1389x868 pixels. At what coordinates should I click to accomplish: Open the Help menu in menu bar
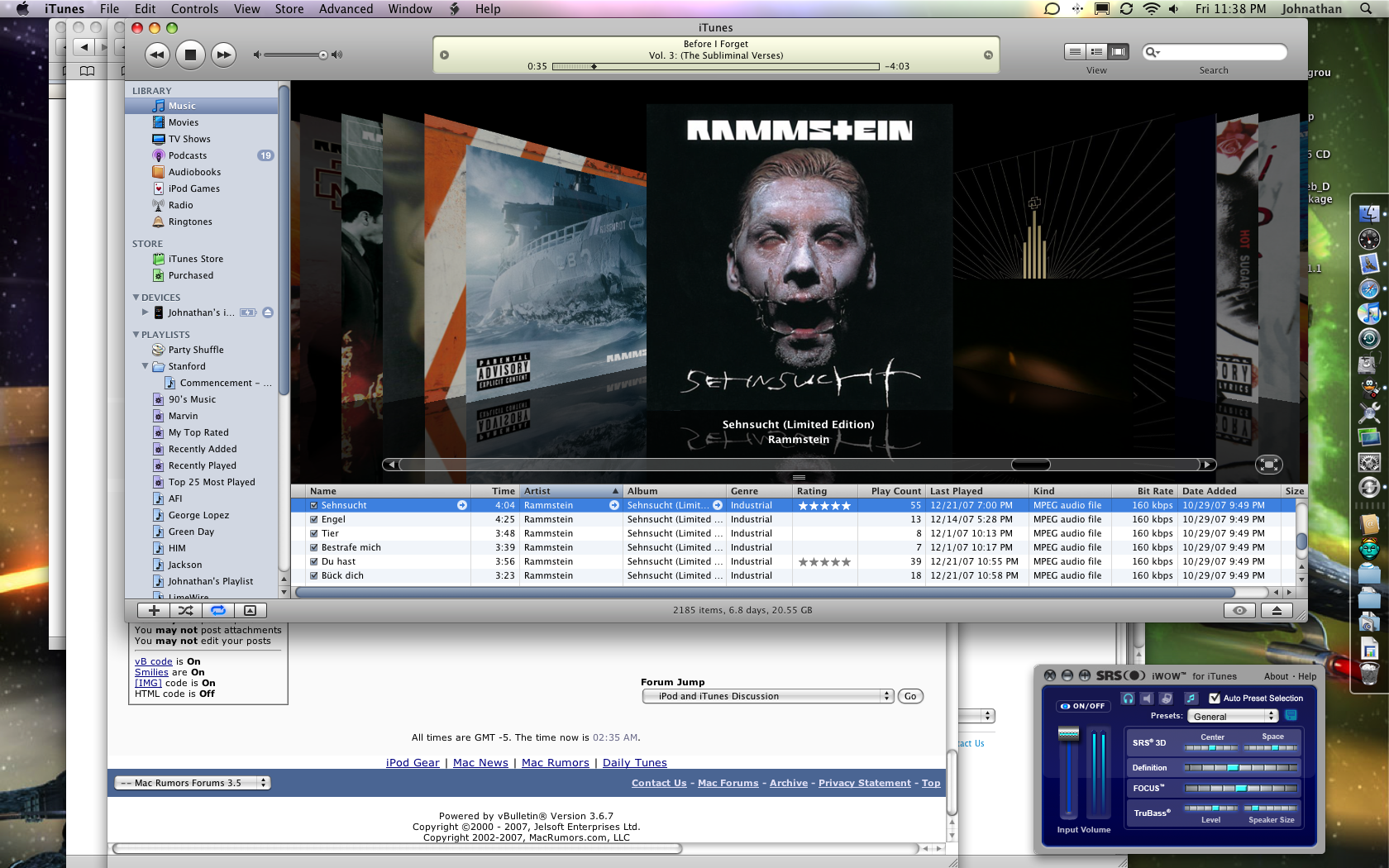coord(488,9)
